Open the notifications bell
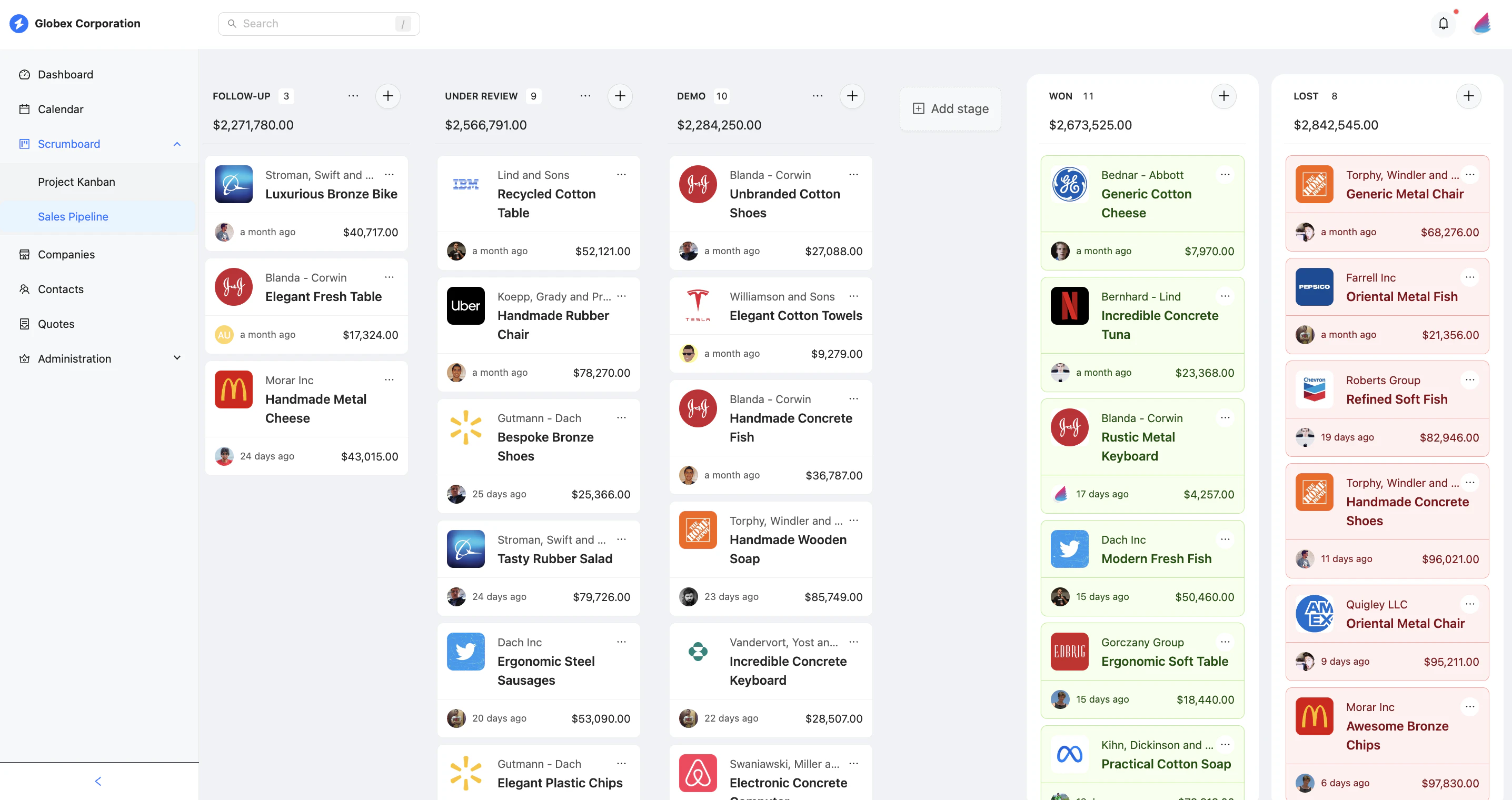The height and width of the screenshot is (800, 1512). 1444,24
